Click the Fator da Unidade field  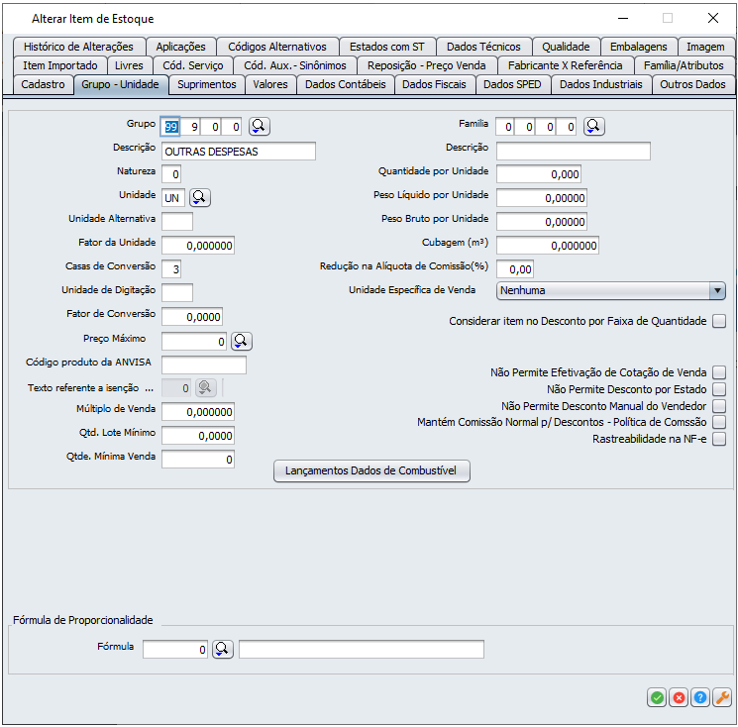coord(198,246)
